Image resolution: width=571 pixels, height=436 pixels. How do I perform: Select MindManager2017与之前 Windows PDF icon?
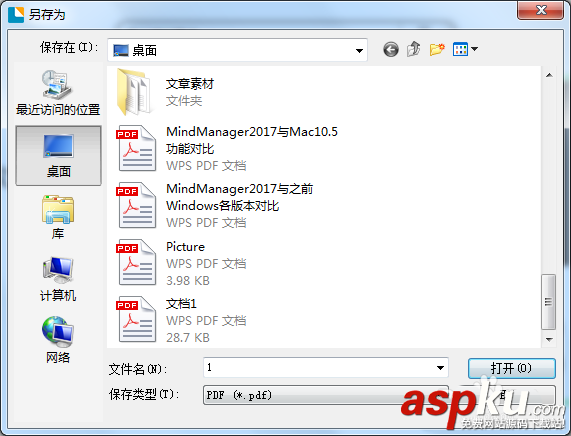[136, 205]
